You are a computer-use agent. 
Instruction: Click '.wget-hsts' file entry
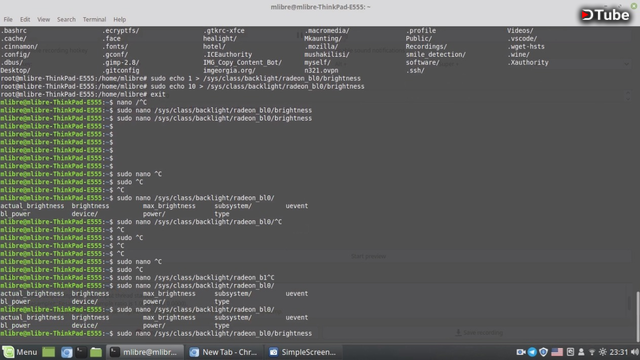526,47
